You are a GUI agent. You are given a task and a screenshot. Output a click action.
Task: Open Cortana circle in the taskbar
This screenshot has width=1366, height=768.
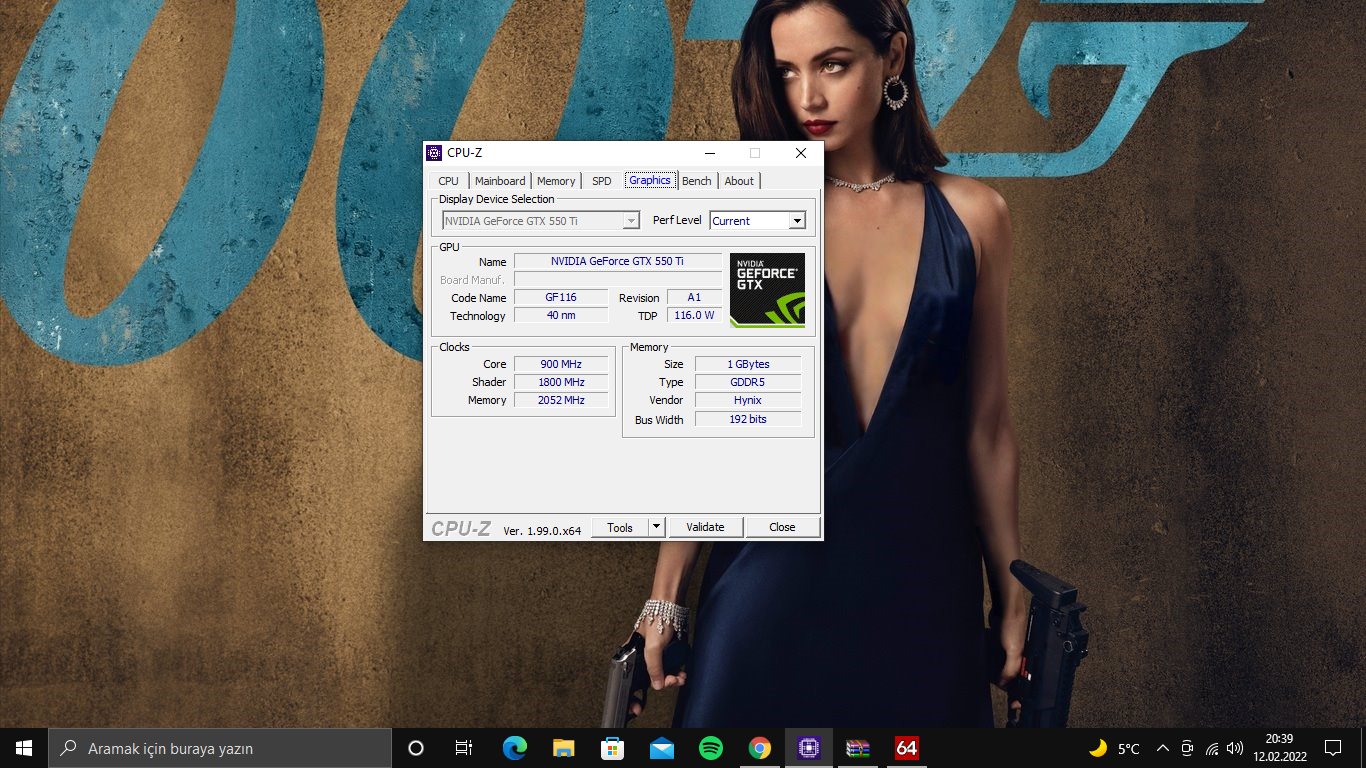tap(416, 748)
